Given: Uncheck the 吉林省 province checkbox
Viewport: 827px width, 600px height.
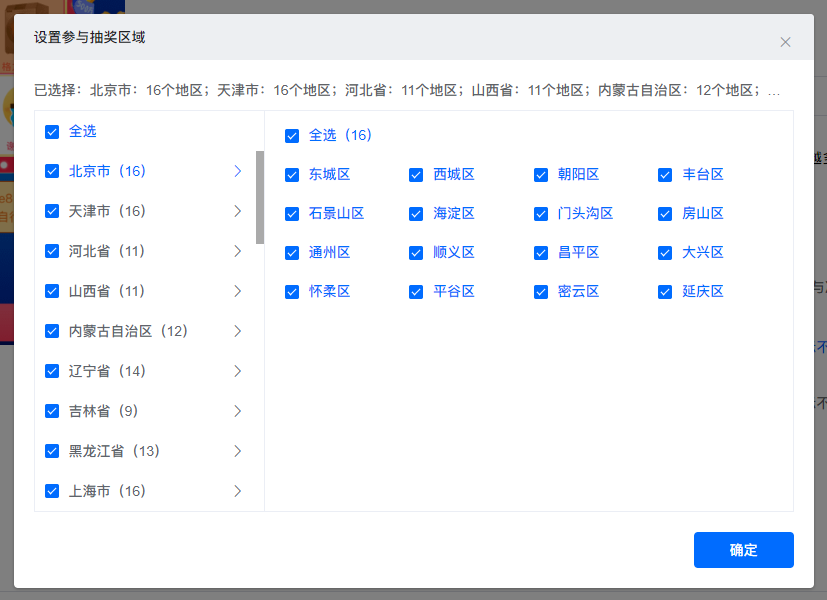Looking at the screenshot, I should pos(52,411).
